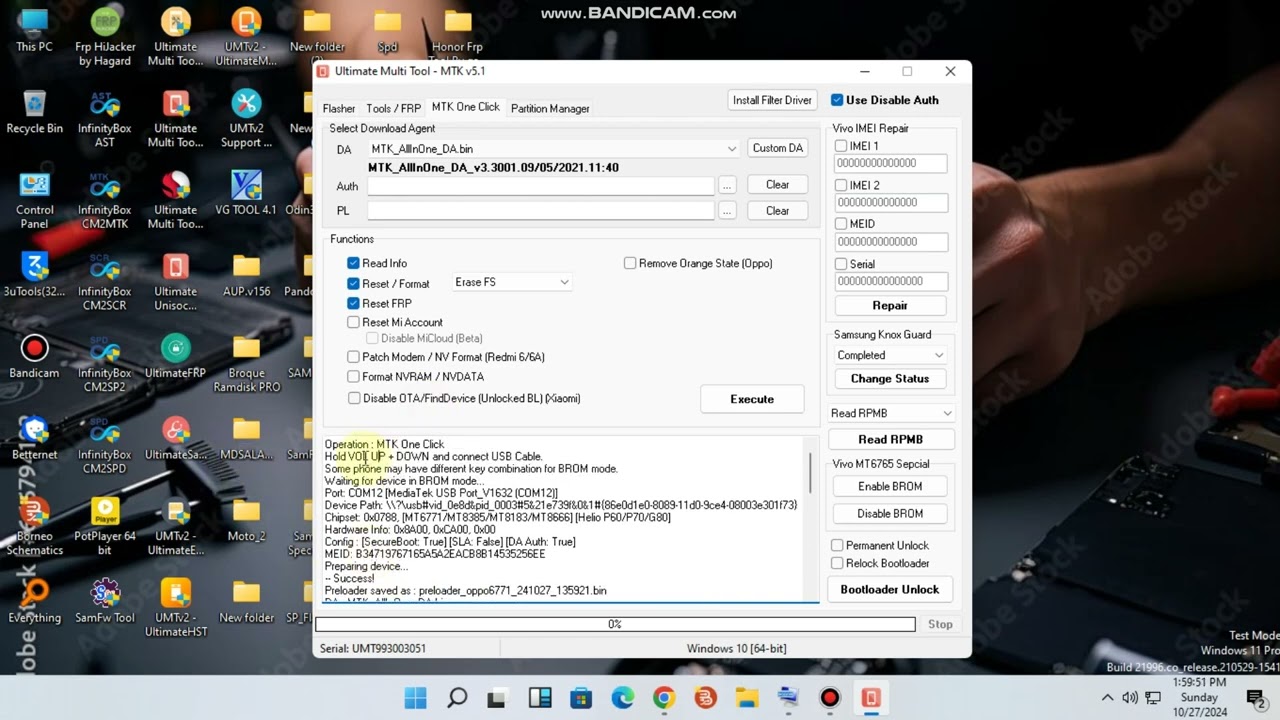Open Borneo Schematics desktop shortcut

click(34, 527)
